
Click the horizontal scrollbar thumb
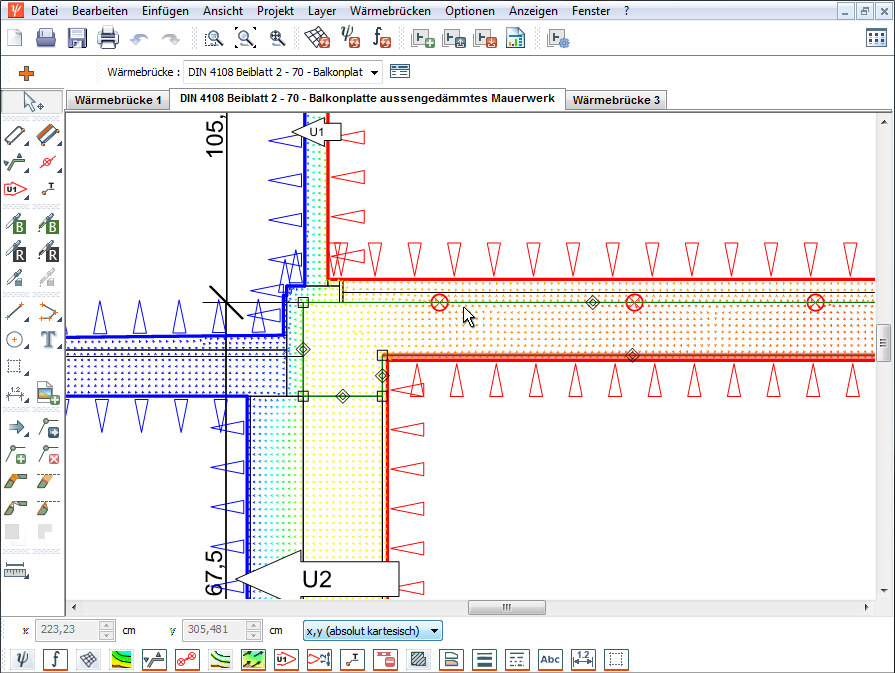pyautogui.click(x=506, y=607)
